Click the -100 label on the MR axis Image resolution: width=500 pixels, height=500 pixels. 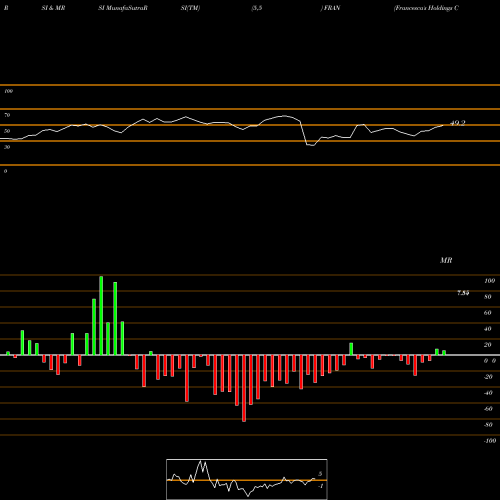pyautogui.click(x=490, y=441)
